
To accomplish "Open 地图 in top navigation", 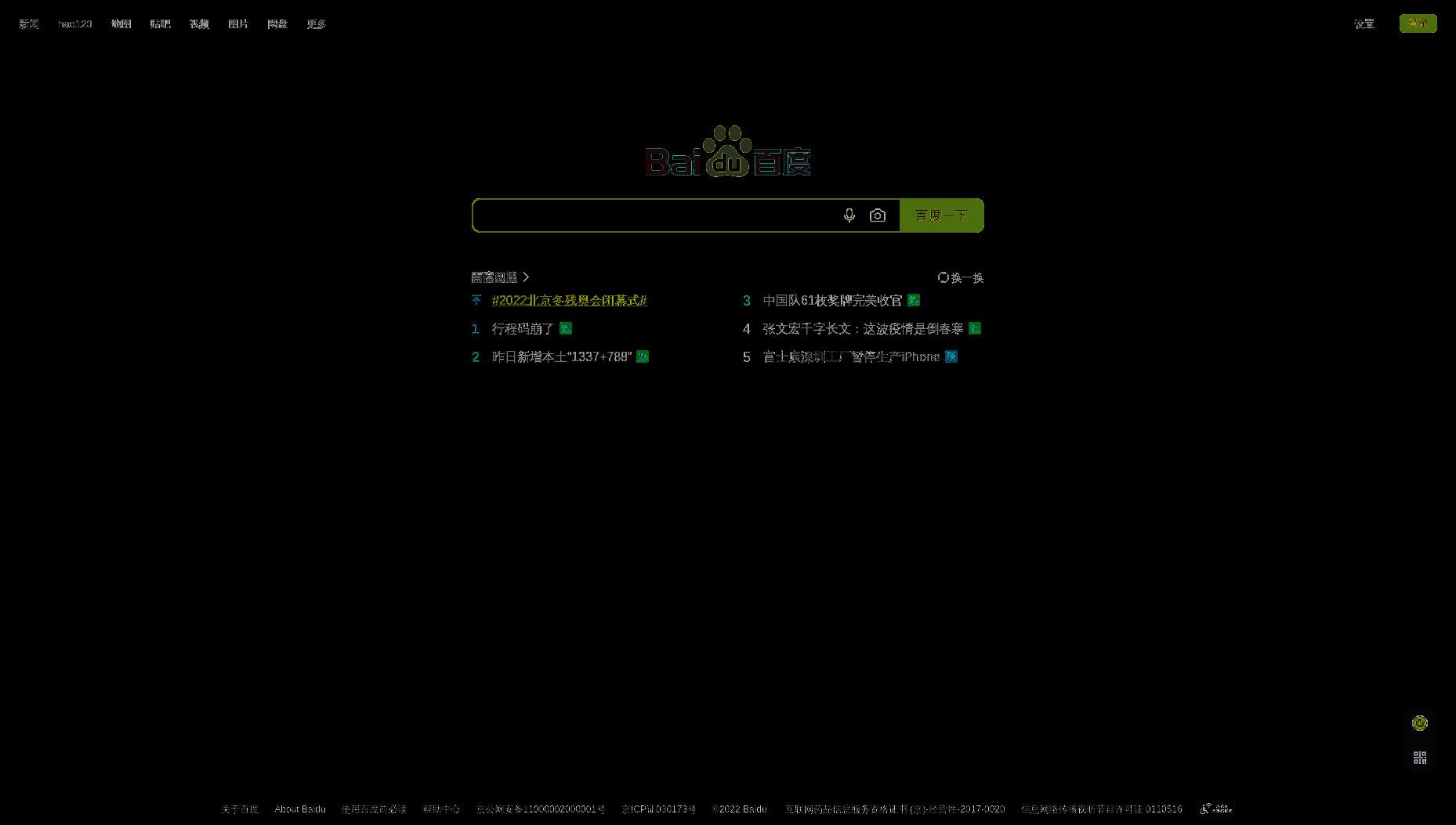I will pyautogui.click(x=121, y=24).
